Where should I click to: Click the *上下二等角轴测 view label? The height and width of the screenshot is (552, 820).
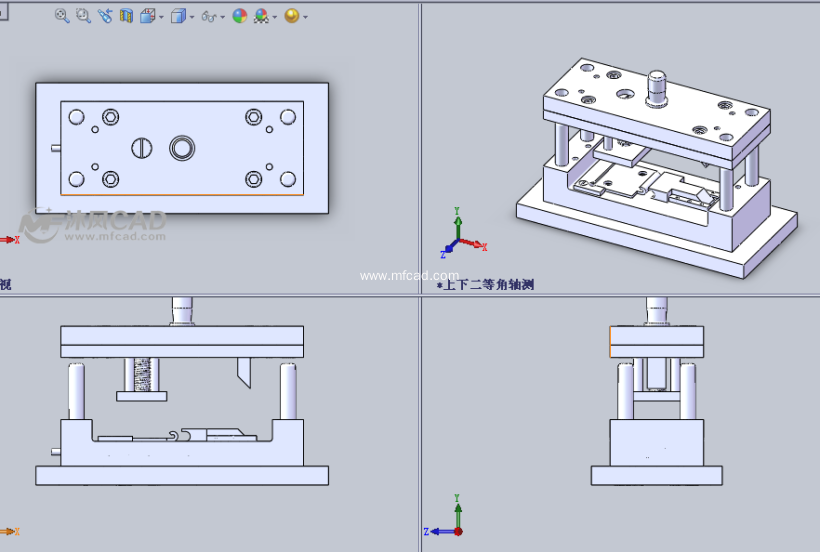[485, 285]
